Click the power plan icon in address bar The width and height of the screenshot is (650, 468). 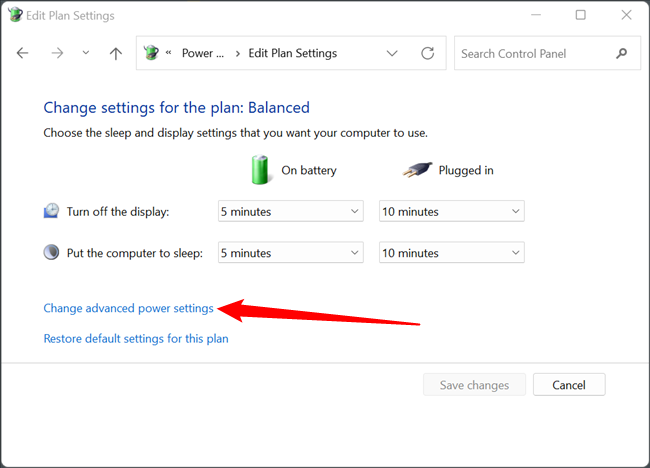[x=152, y=54]
